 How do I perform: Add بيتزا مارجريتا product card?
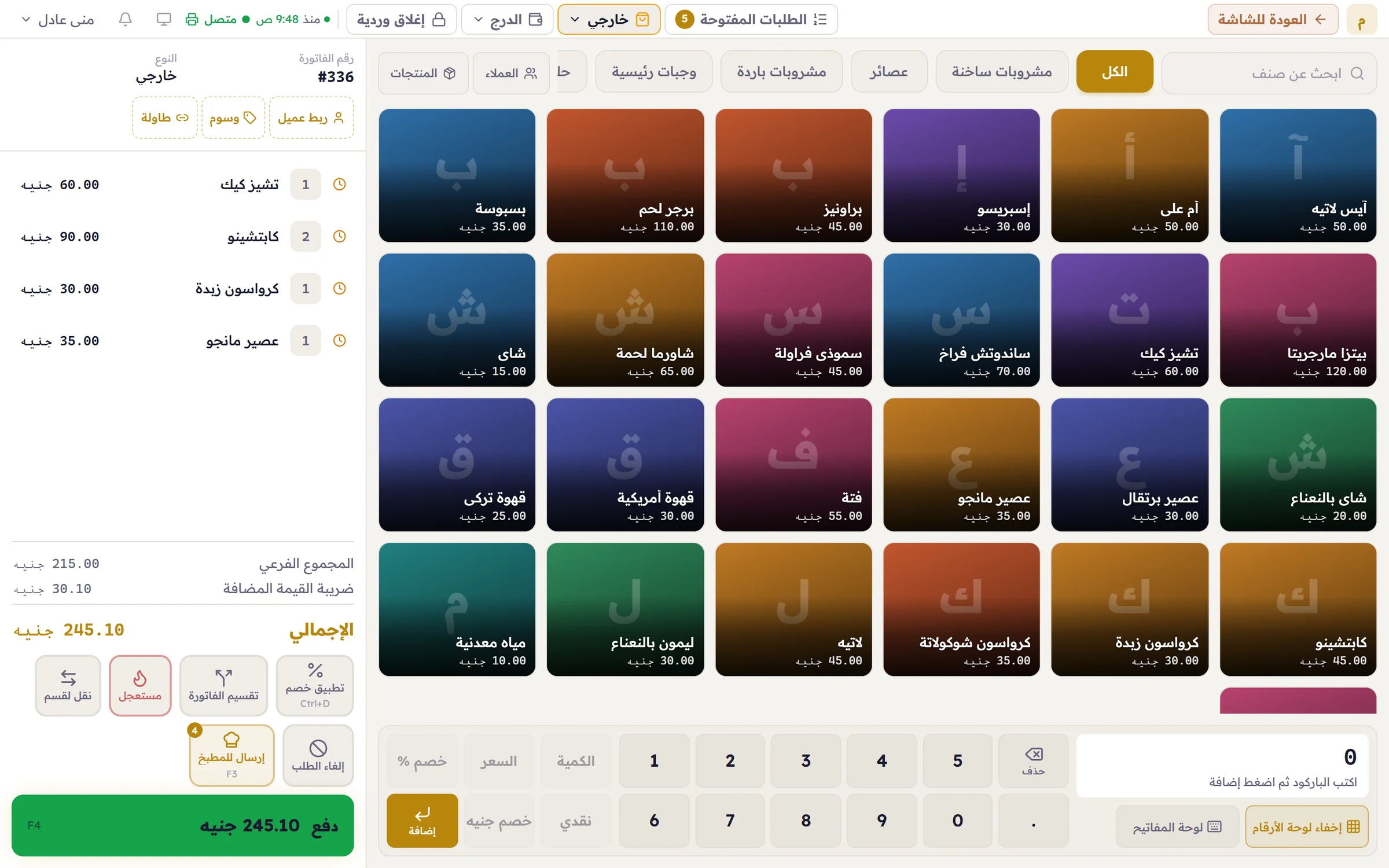coord(1298,320)
